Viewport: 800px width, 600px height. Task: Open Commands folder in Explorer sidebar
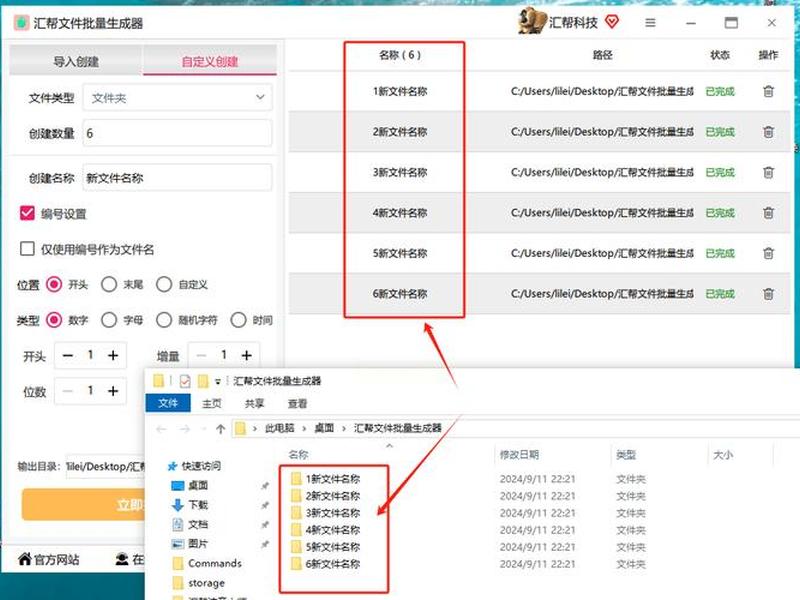(207, 563)
